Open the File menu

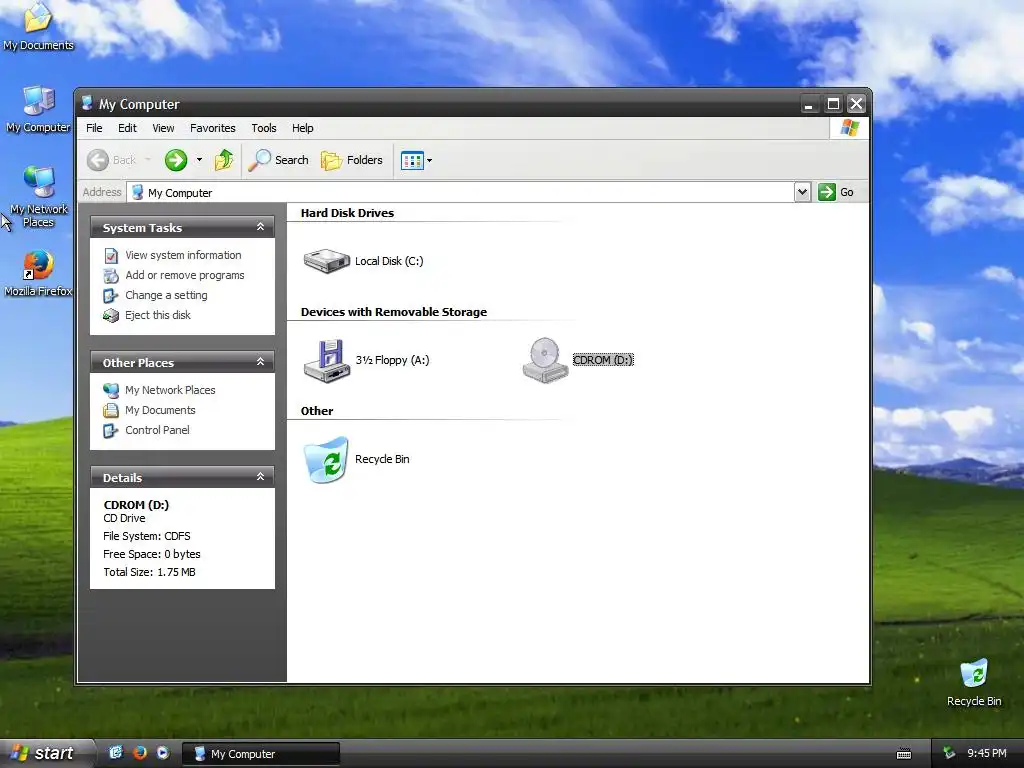point(94,128)
